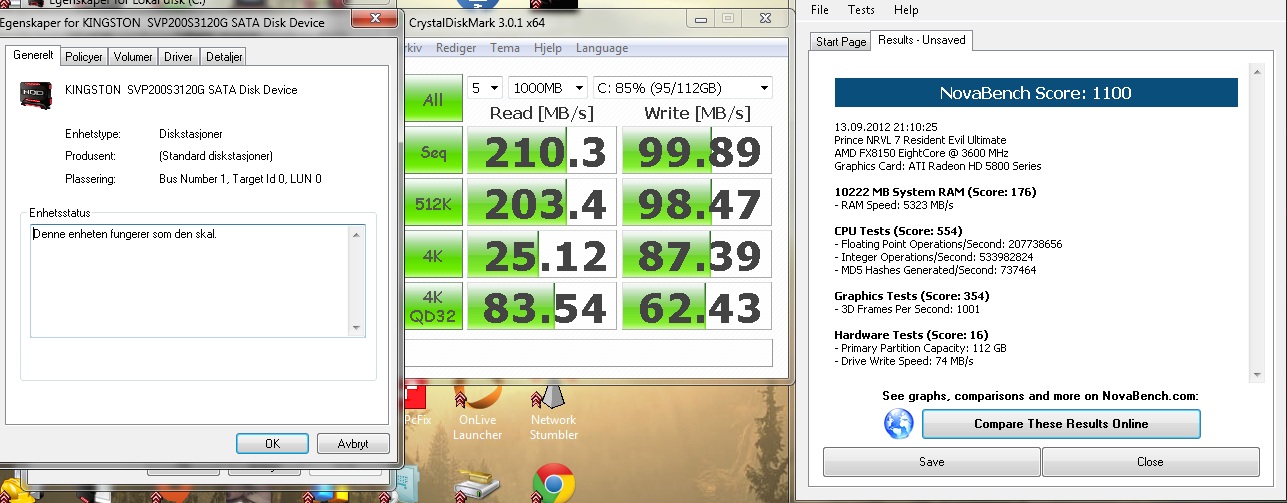Run the Seq benchmark test

[433, 152]
